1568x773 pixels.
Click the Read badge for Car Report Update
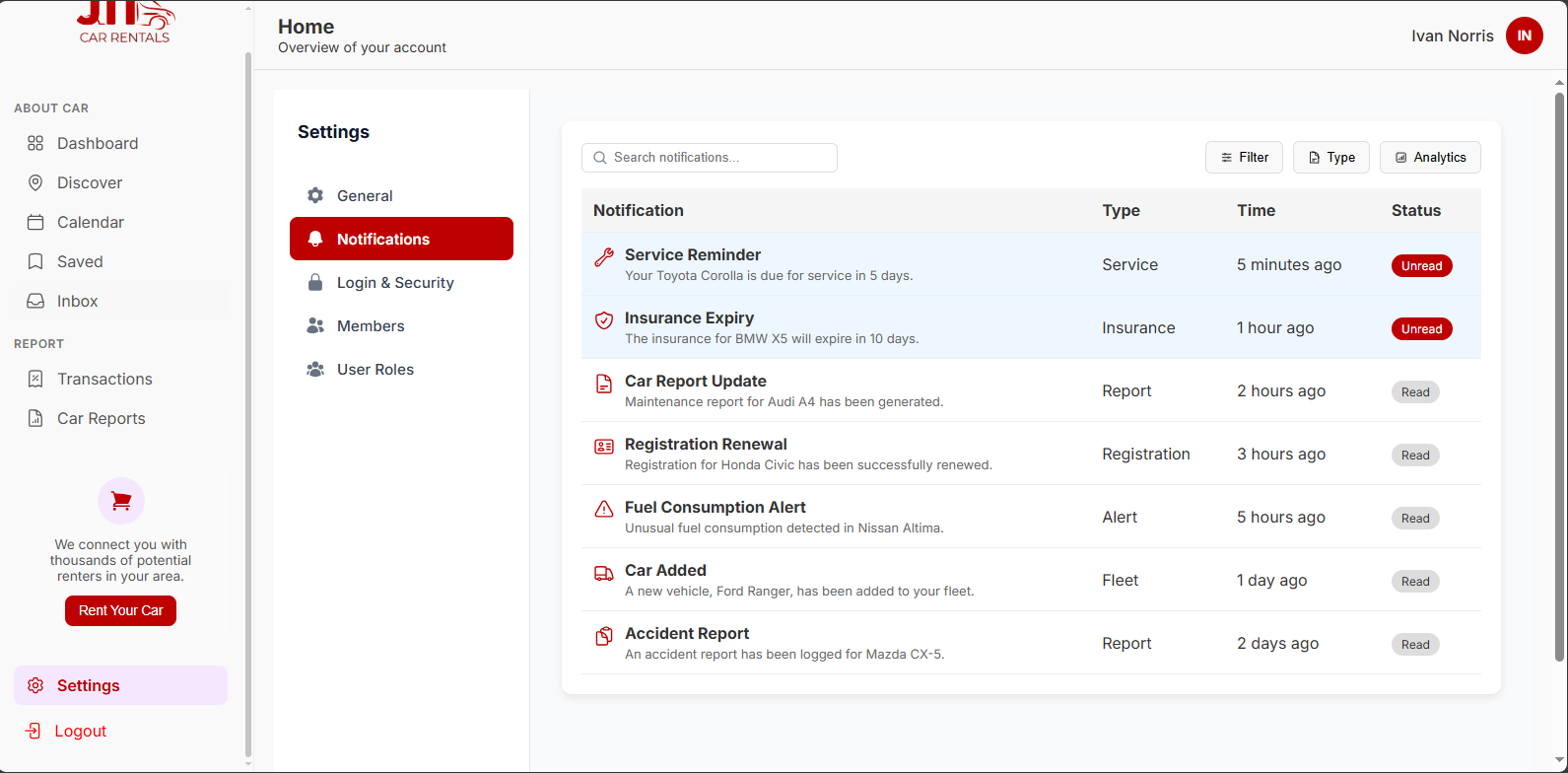click(1415, 391)
